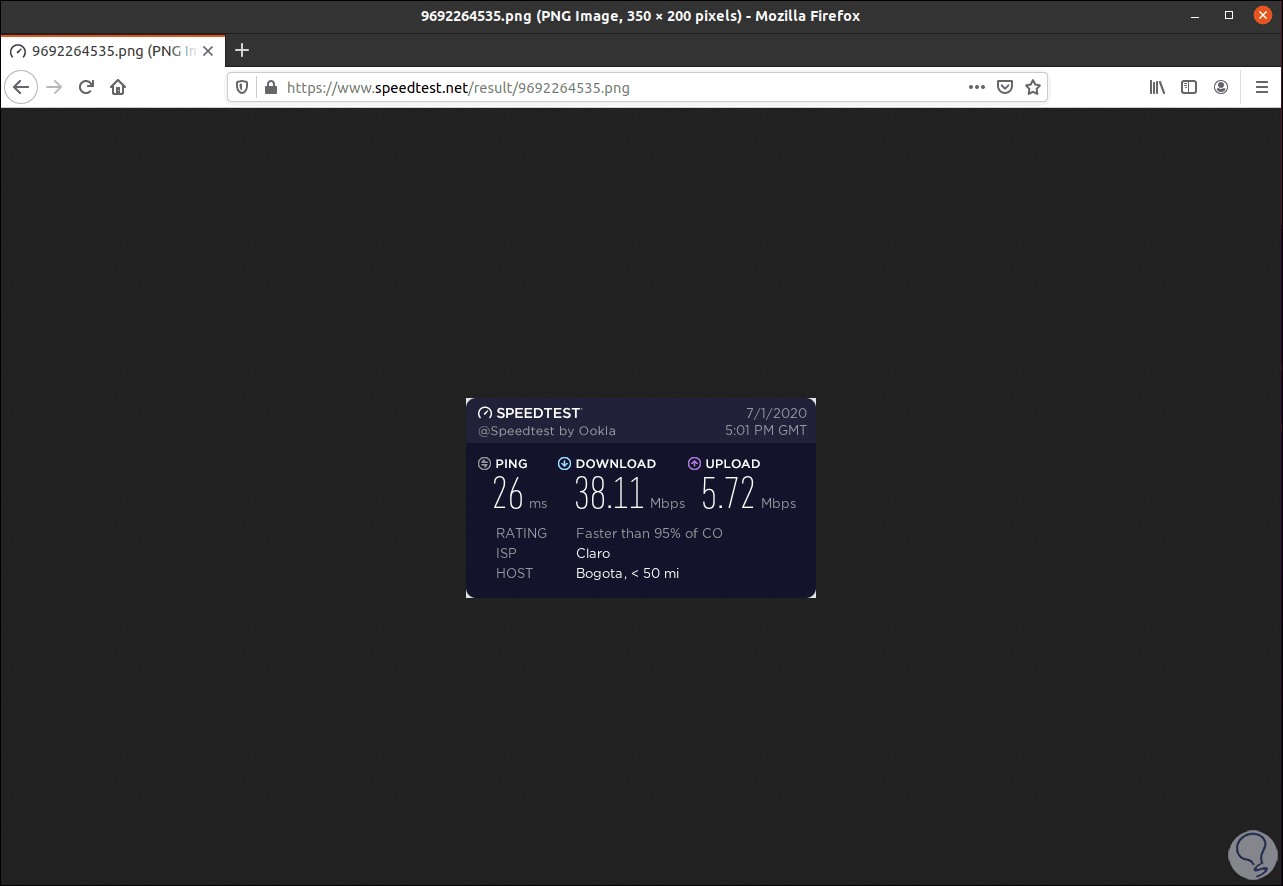Image resolution: width=1283 pixels, height=886 pixels.
Task: Click the forward navigation arrow
Action: (x=54, y=87)
